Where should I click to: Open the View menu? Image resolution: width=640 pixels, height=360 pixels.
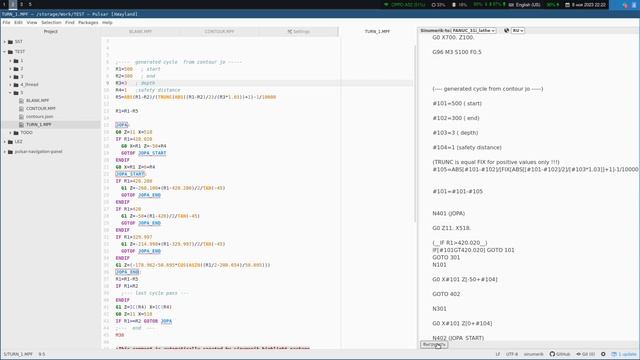(x=32, y=22)
